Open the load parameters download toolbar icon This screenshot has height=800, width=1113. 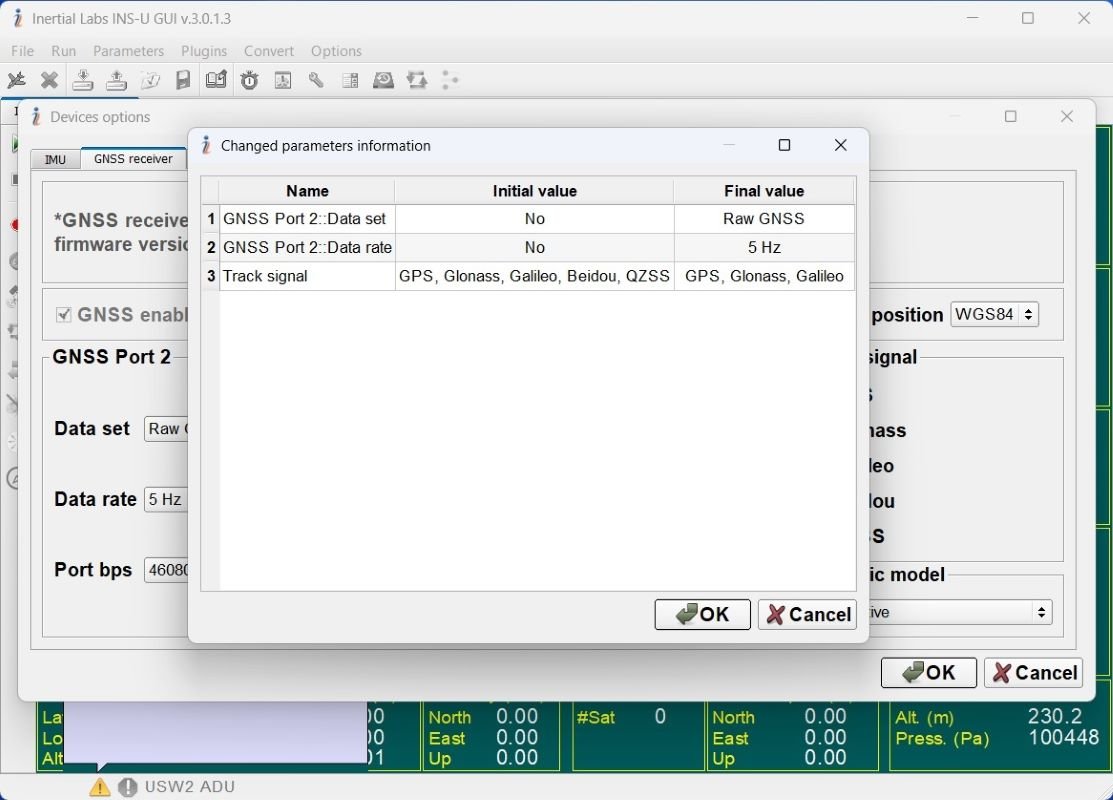pyautogui.click(x=83, y=80)
